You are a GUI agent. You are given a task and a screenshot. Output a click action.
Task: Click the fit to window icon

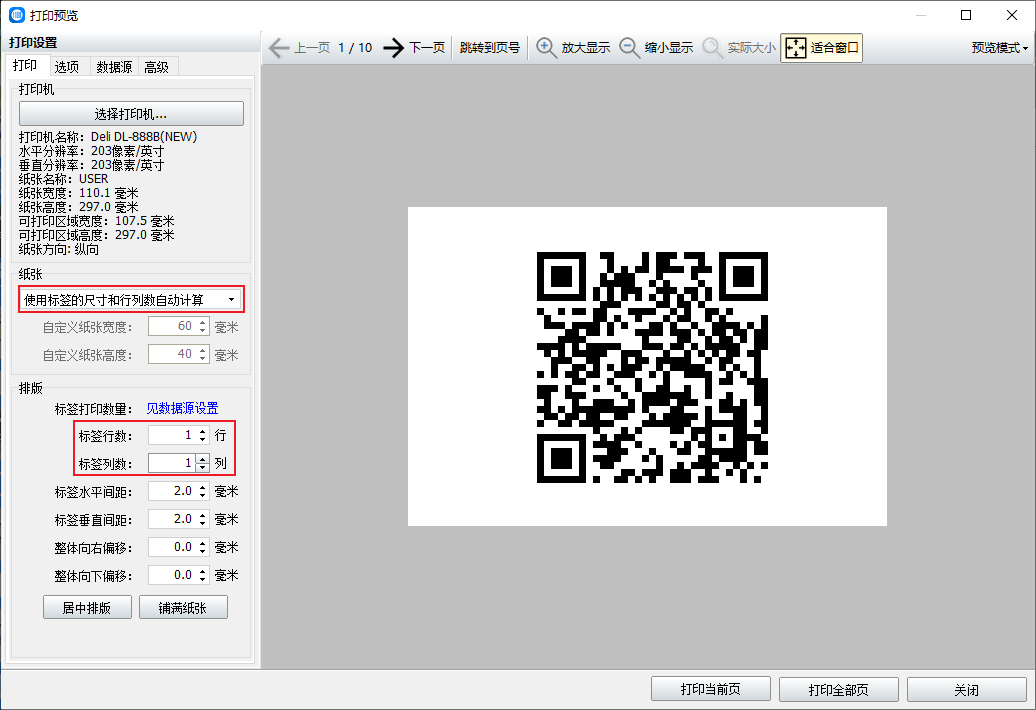coord(796,48)
